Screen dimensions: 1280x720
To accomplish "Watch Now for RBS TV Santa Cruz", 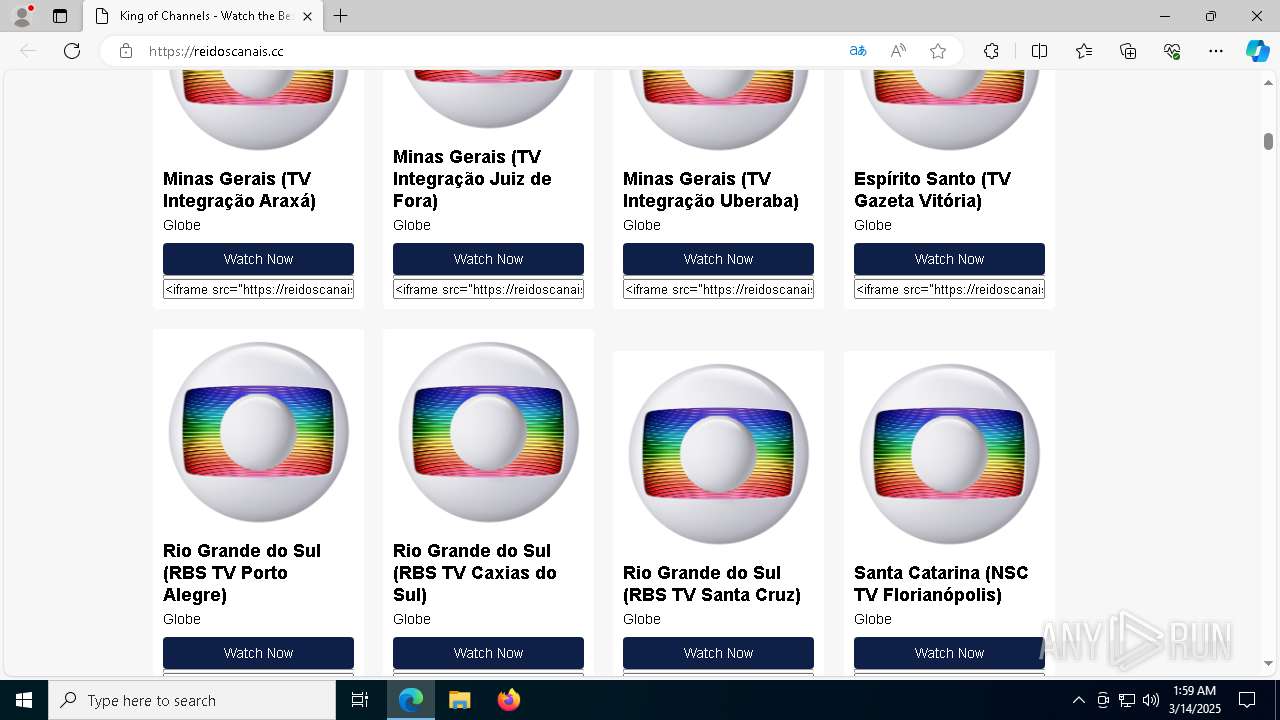I will coord(718,653).
